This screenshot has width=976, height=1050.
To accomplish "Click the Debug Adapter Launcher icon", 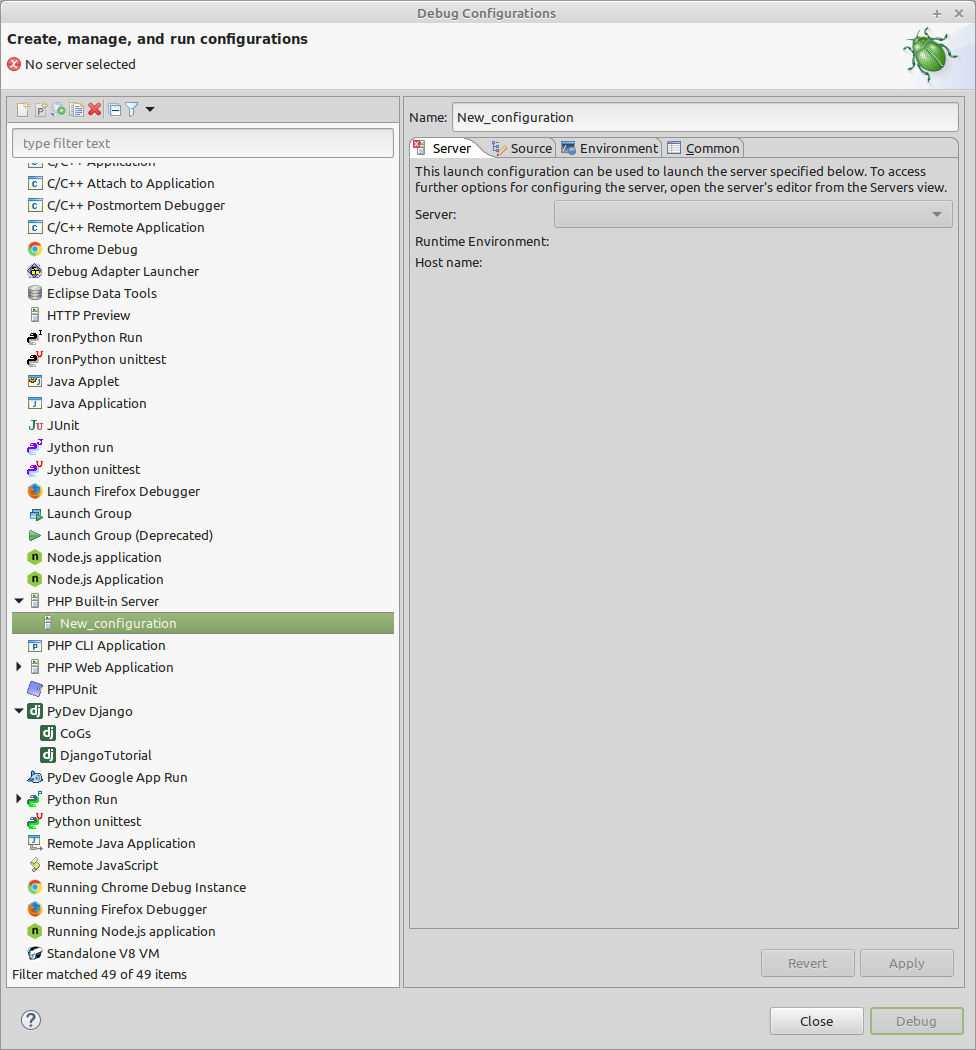I will pos(35,271).
